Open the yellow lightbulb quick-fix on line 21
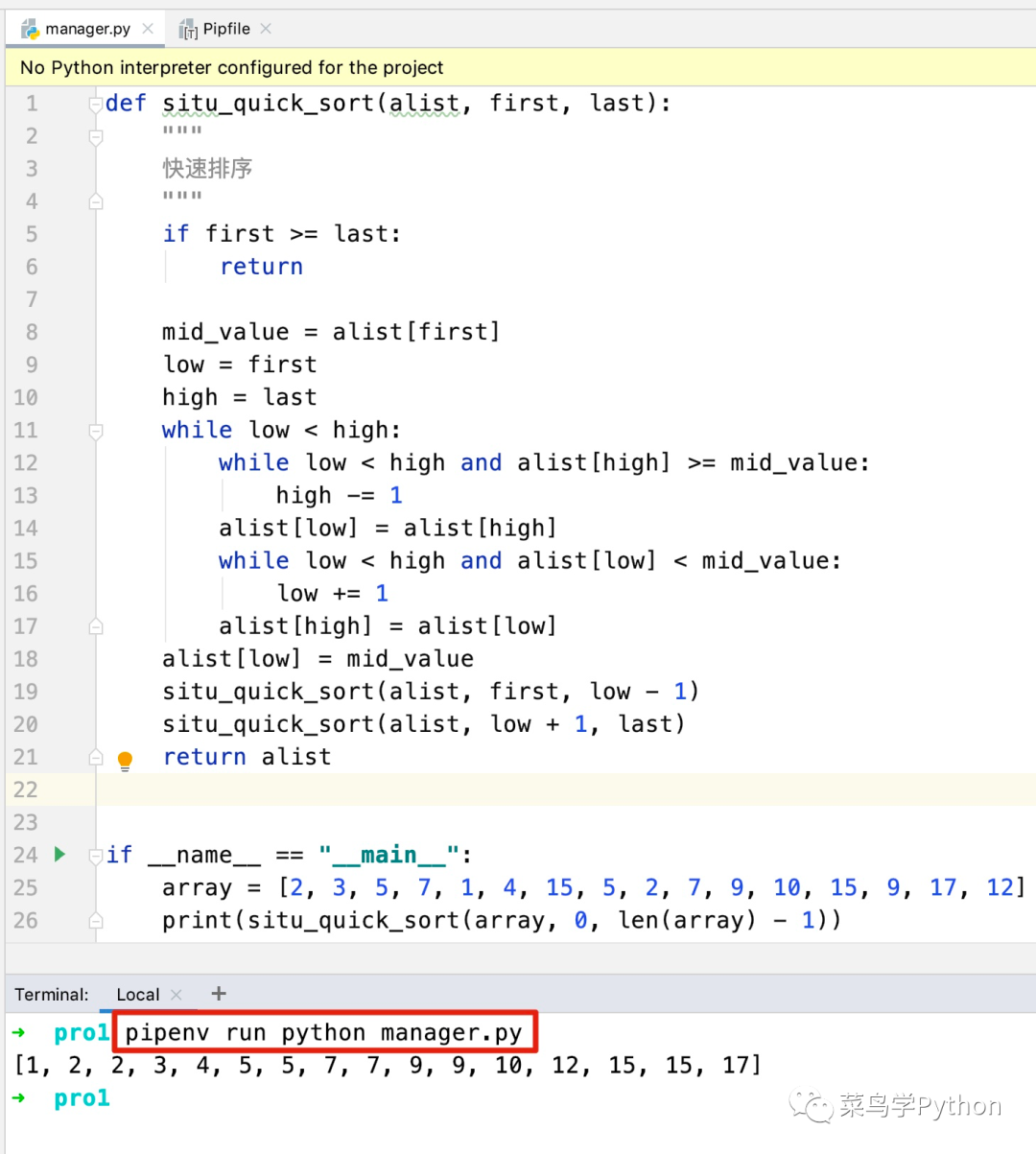The image size is (1036, 1154). pos(125,761)
